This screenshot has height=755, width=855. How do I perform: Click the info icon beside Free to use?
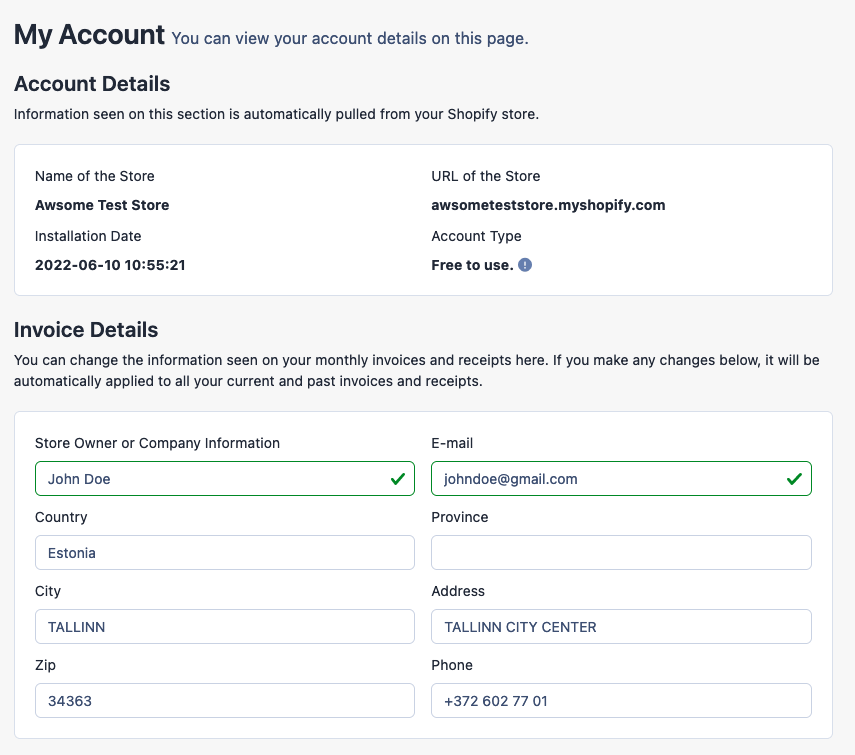pos(525,265)
